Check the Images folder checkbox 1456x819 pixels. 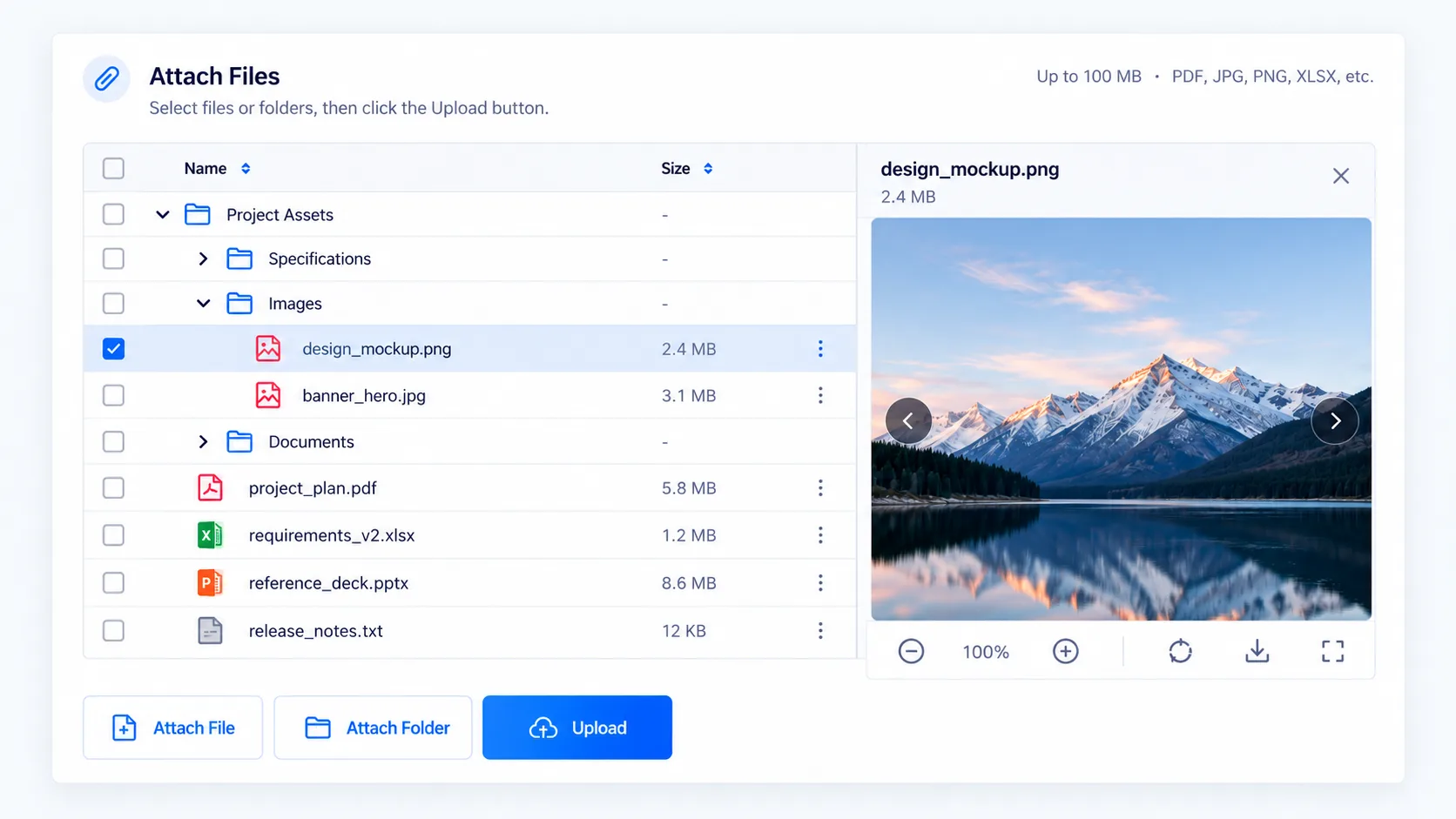(x=113, y=303)
